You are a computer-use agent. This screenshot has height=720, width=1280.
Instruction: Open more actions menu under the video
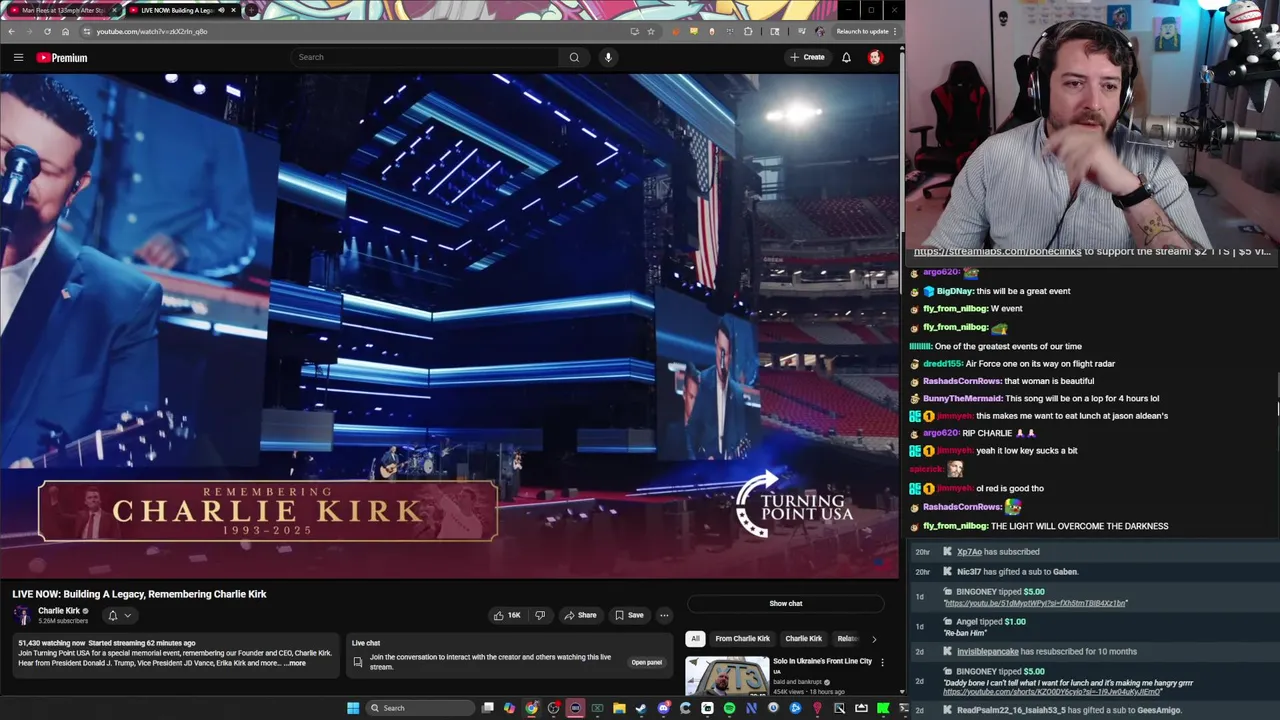point(664,615)
